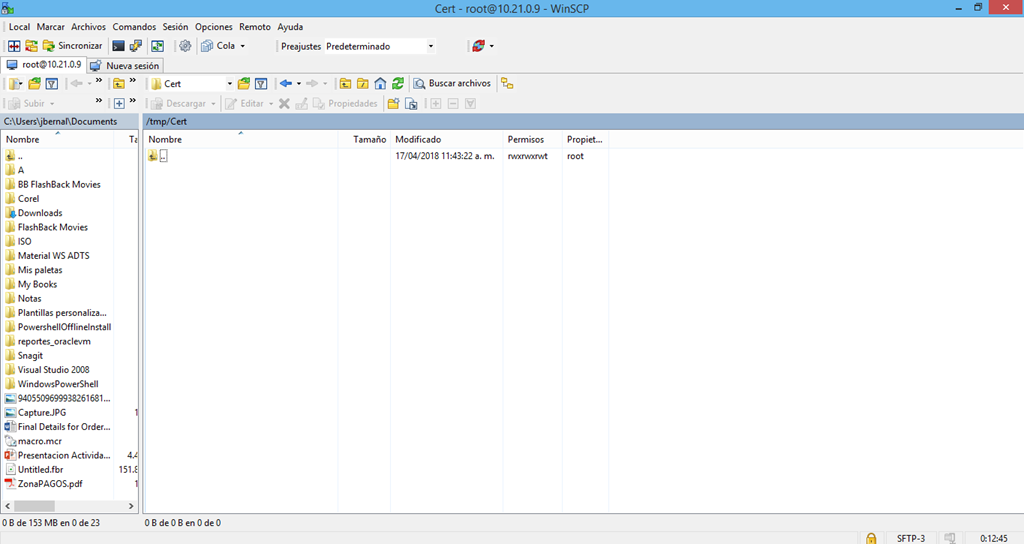
Task: Select the Downloads folder in local panel
Action: click(39, 213)
